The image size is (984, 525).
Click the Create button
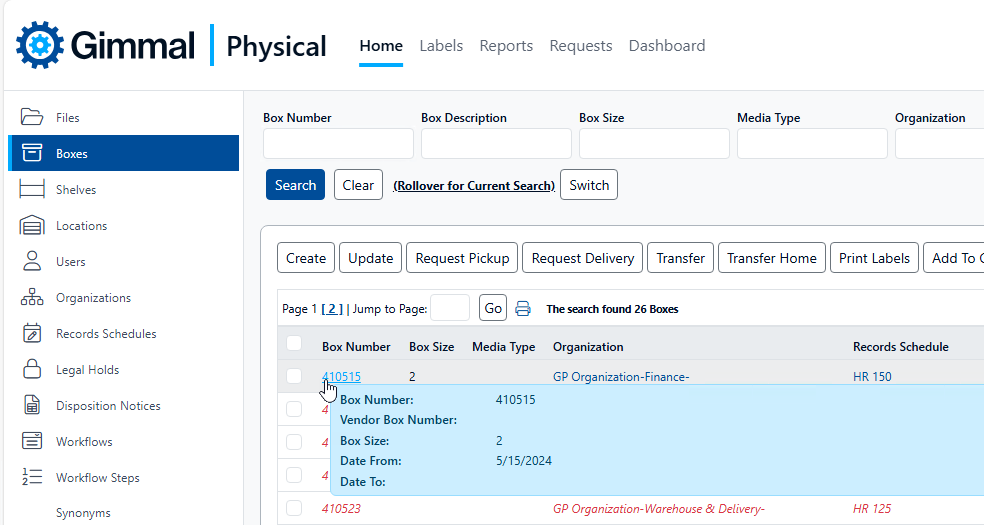(306, 258)
